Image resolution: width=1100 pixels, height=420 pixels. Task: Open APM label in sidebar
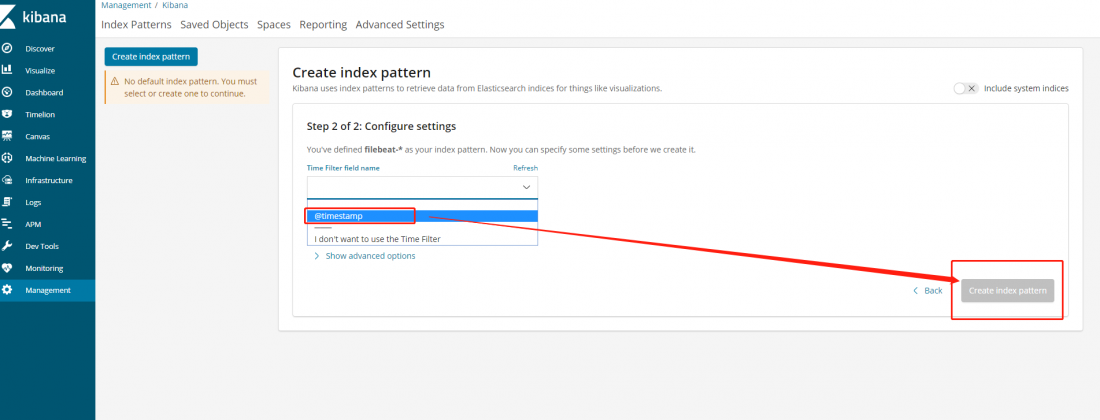click(33, 224)
